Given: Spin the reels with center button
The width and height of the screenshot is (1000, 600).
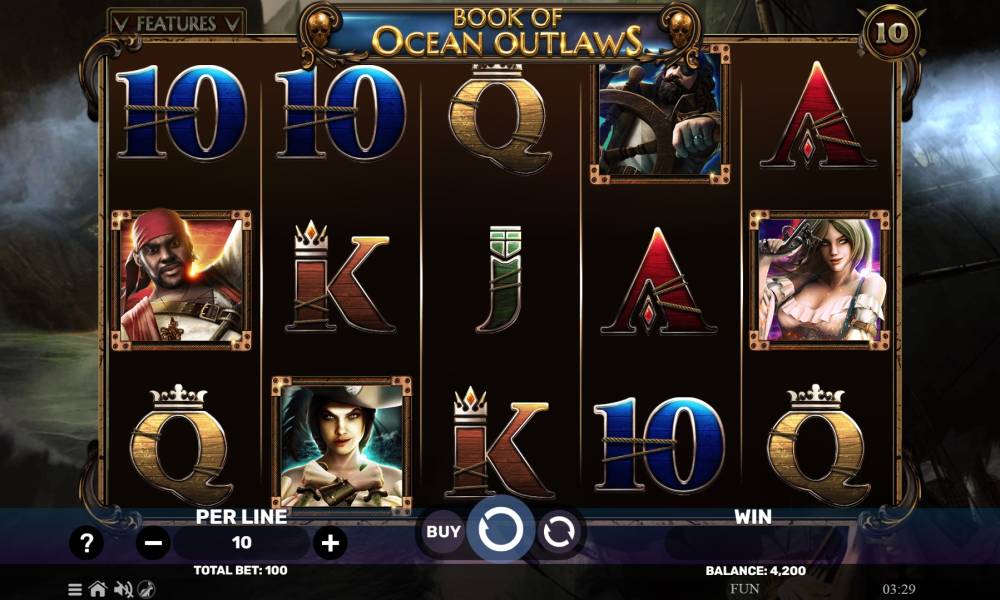Looking at the screenshot, I should 501,529.
